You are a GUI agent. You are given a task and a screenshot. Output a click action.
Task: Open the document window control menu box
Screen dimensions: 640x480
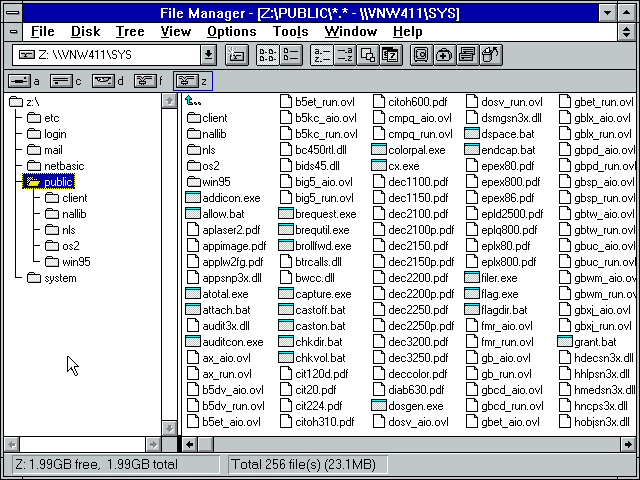[x=13, y=31]
